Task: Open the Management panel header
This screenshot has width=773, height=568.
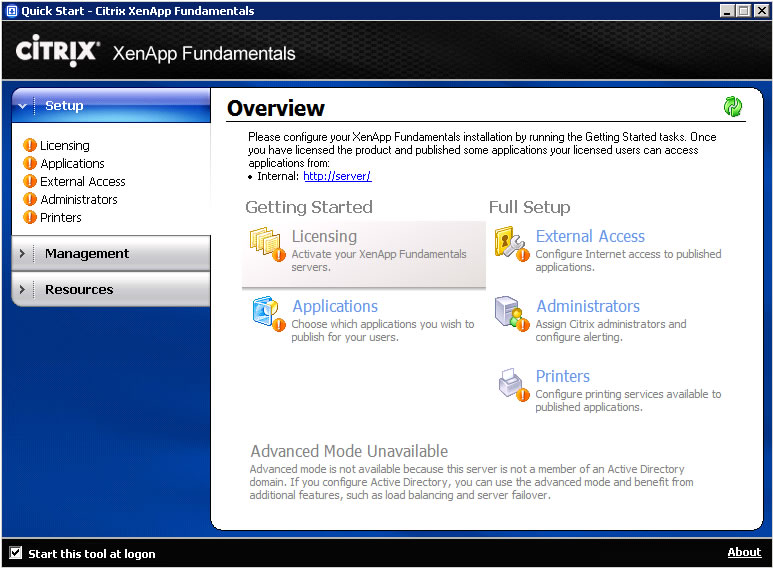Action: [111, 253]
